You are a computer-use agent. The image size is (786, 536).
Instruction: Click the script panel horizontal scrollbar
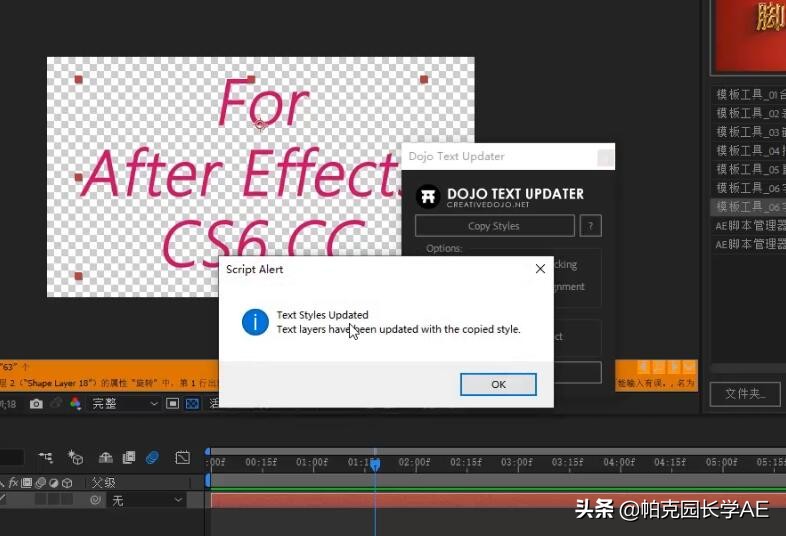748,369
